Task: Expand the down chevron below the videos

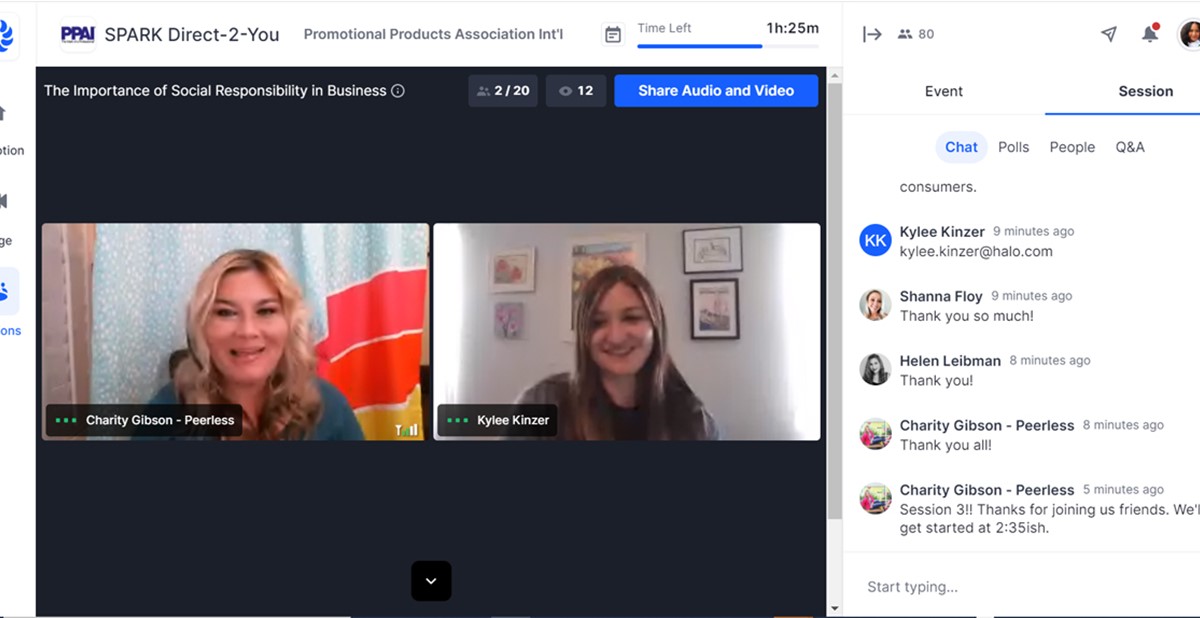Action: [431, 581]
